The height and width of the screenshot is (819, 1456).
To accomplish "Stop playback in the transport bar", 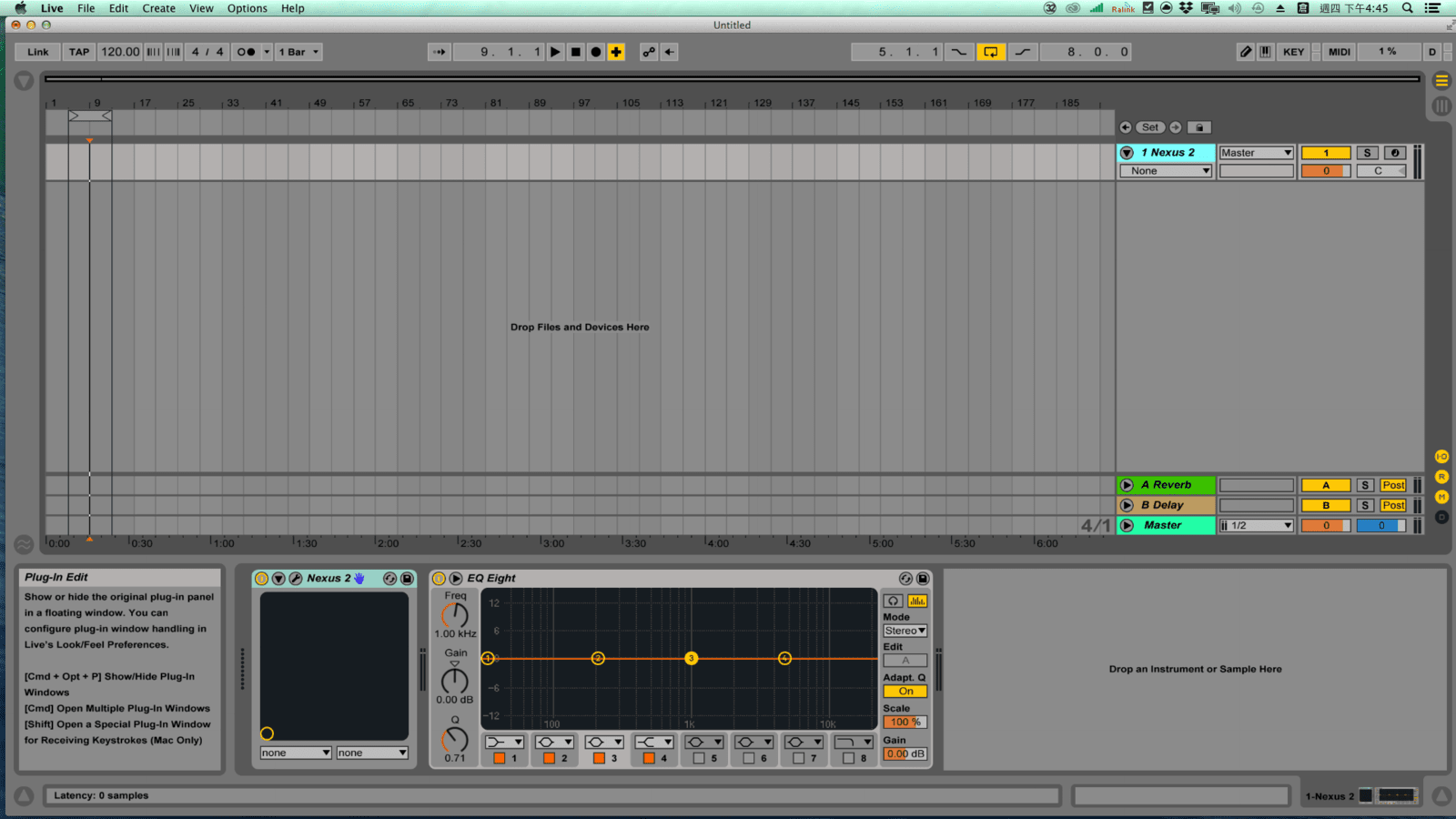I will pos(576,52).
